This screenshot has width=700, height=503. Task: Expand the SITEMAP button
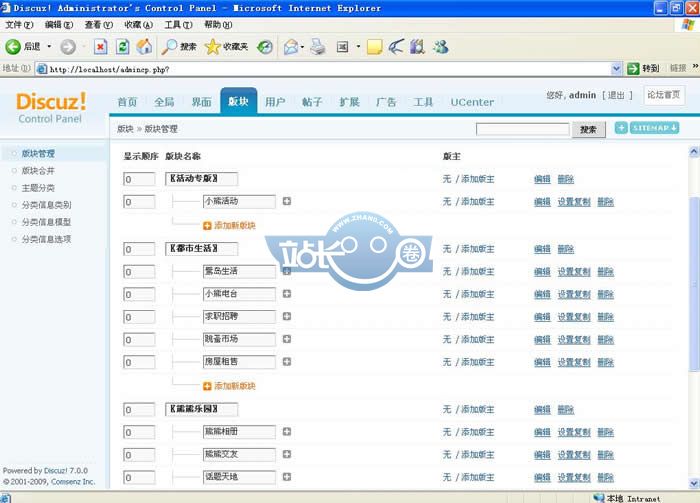[654, 128]
